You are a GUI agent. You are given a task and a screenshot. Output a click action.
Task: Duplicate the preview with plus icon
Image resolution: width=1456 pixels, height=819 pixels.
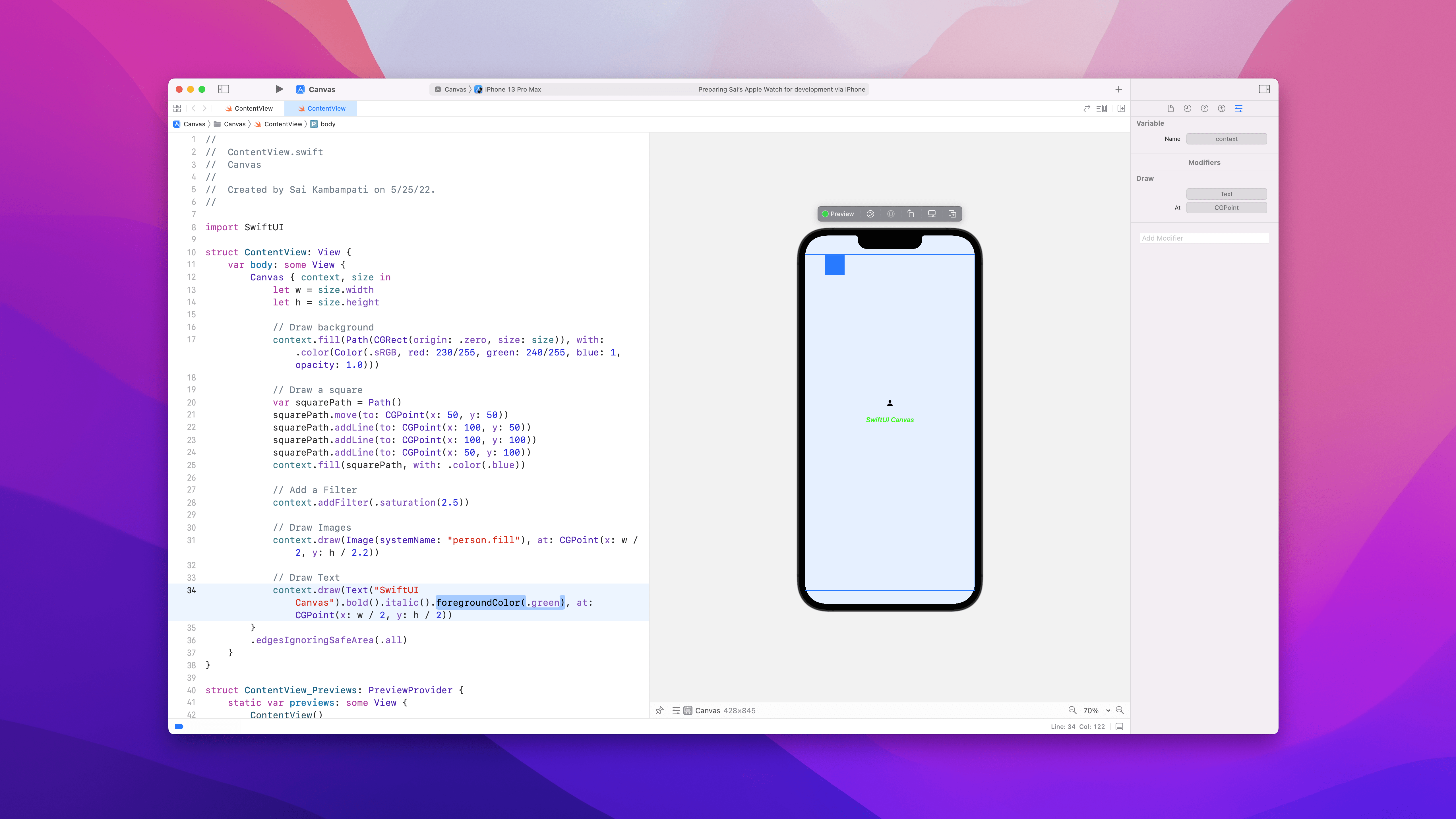[x=952, y=214]
